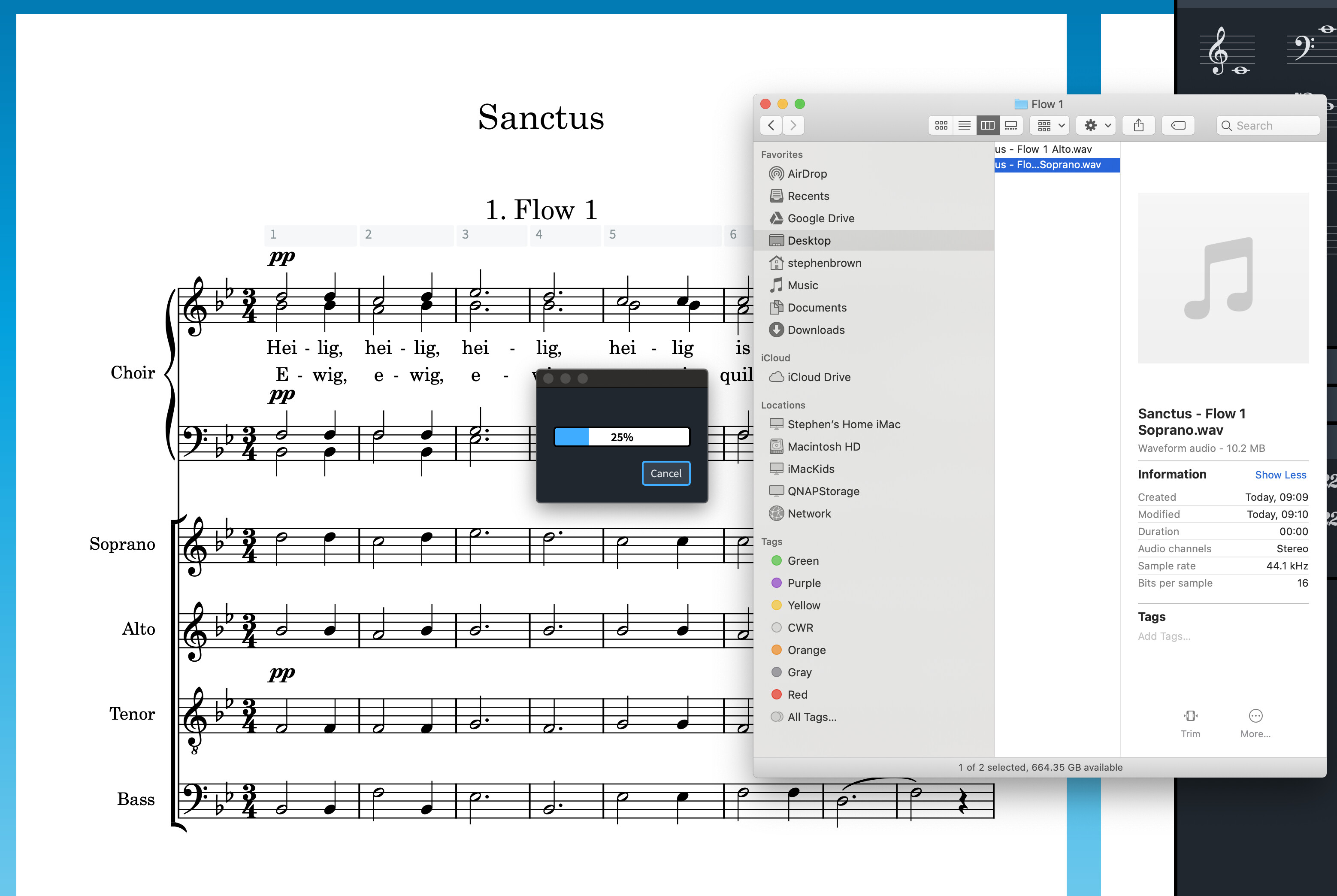Click the 25% export progress bar

click(622, 437)
